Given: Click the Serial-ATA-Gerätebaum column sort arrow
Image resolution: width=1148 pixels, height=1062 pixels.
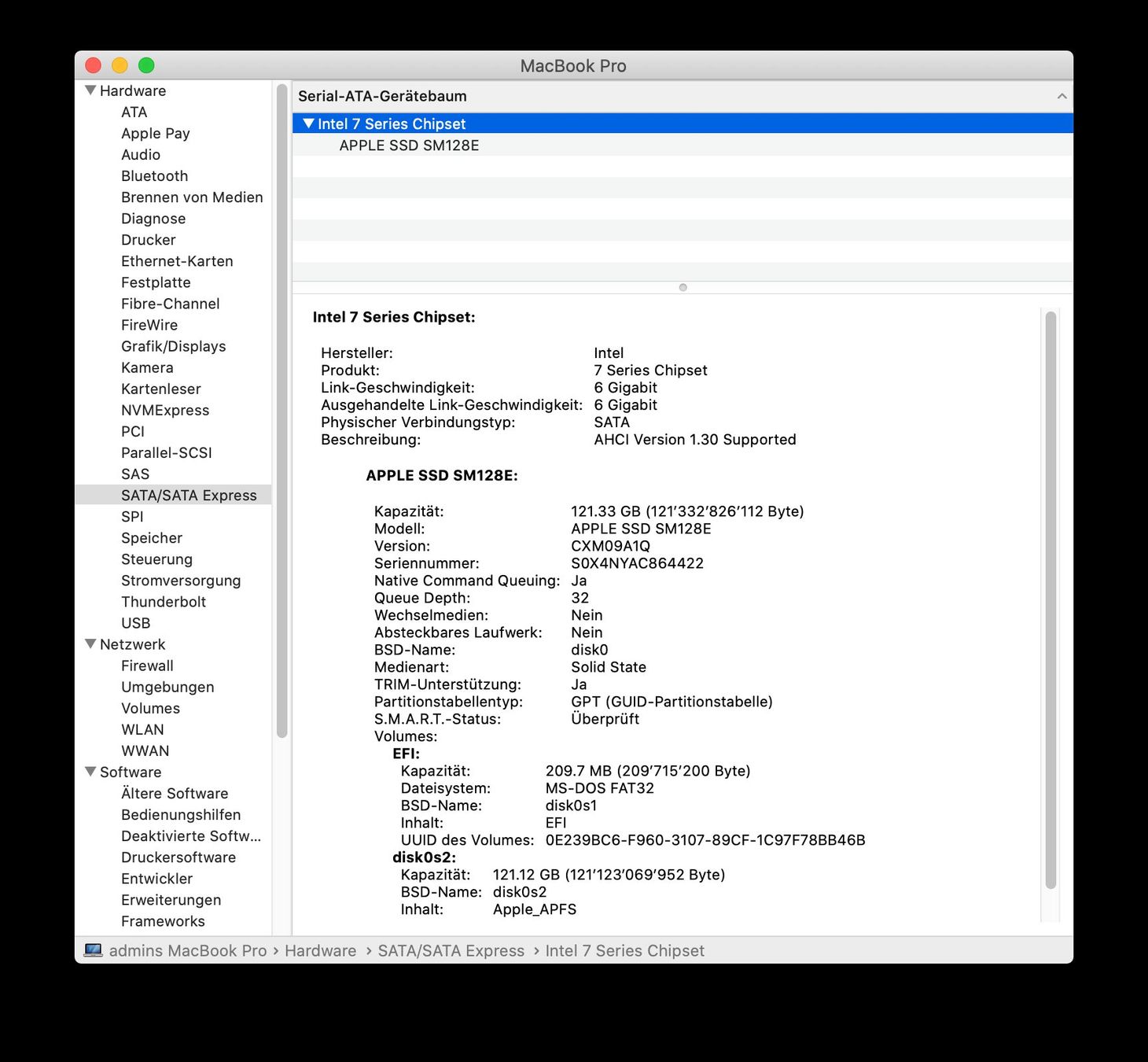Looking at the screenshot, I should (1062, 96).
